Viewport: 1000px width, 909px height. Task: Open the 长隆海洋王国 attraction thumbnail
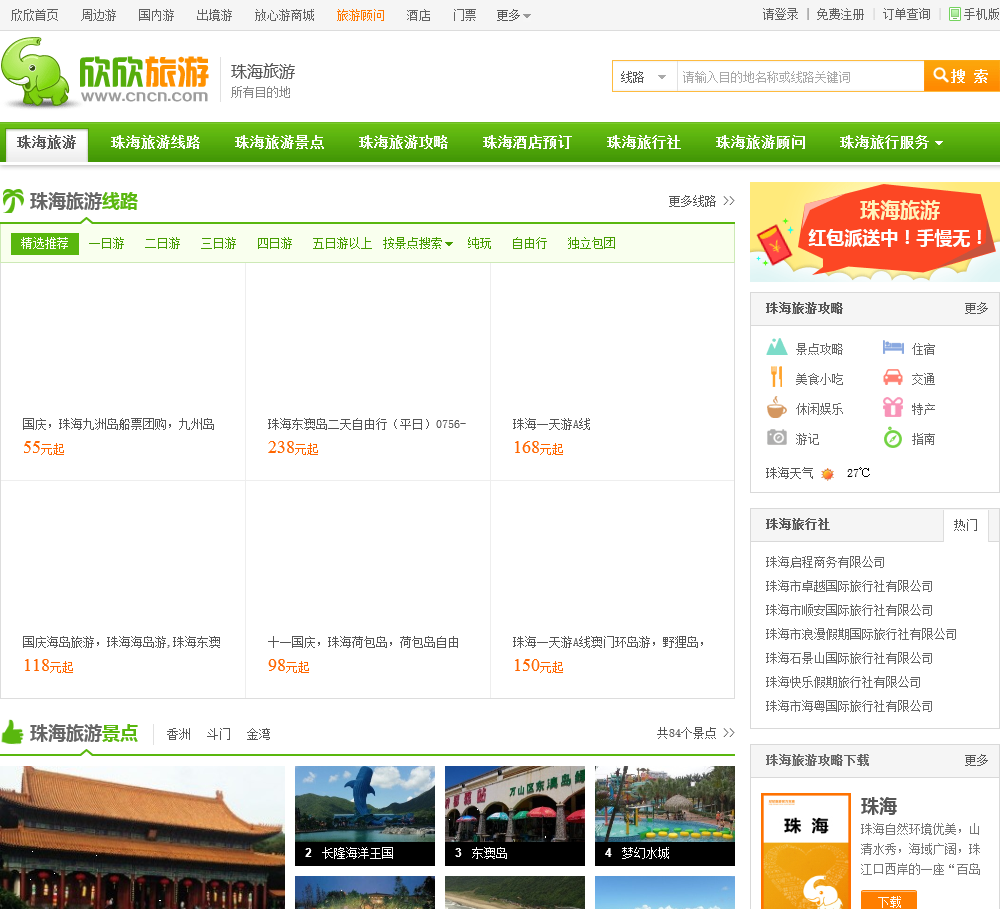365,816
